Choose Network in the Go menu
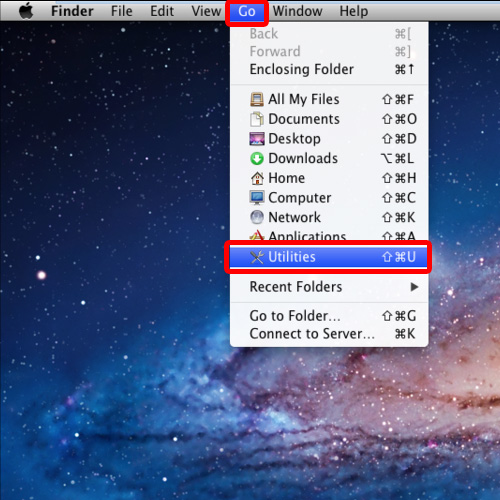The image size is (500, 500). click(329, 217)
